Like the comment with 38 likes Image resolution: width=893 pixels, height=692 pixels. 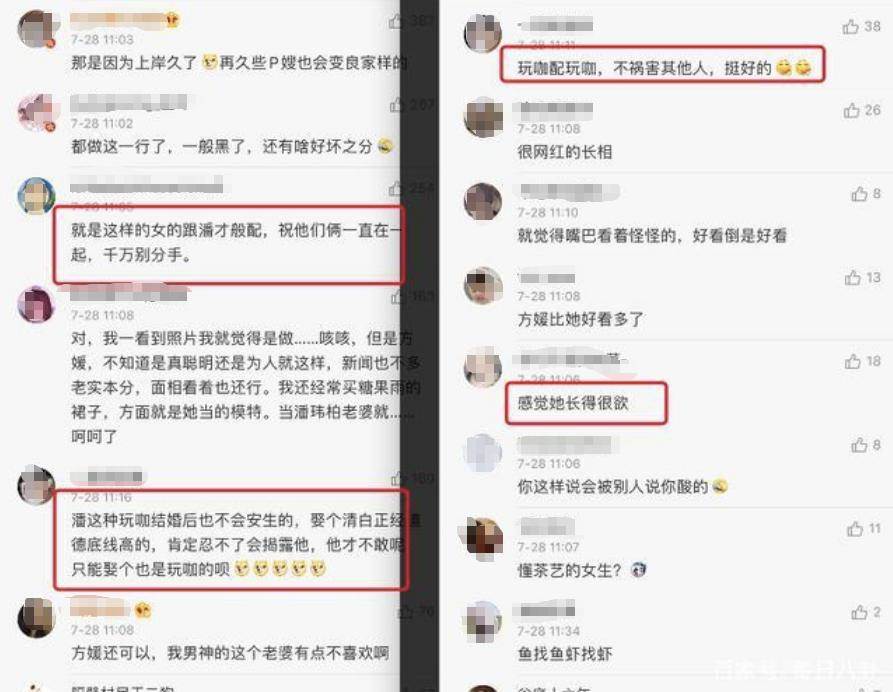pyautogui.click(x=850, y=27)
